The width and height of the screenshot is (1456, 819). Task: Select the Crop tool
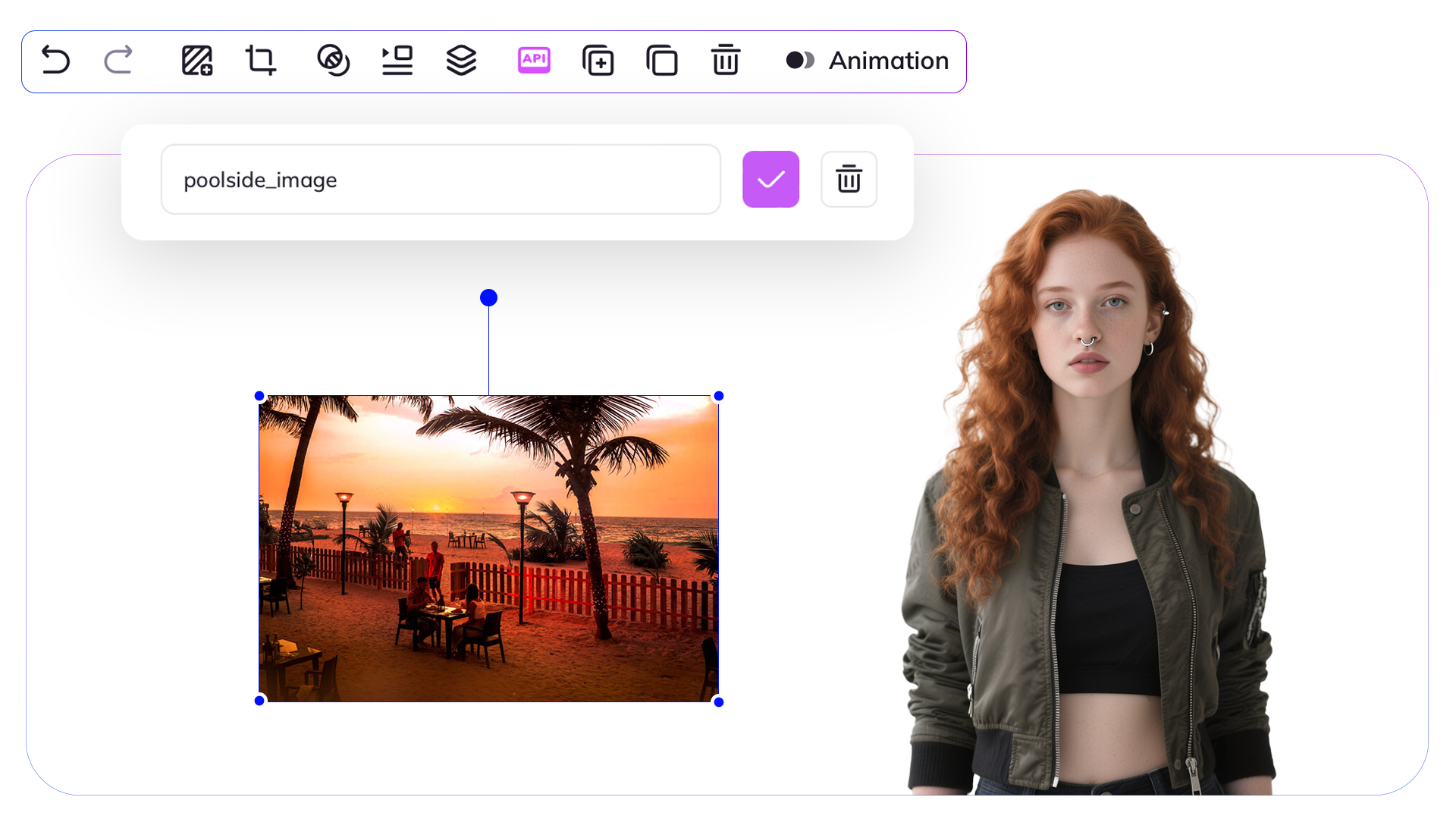coord(260,61)
